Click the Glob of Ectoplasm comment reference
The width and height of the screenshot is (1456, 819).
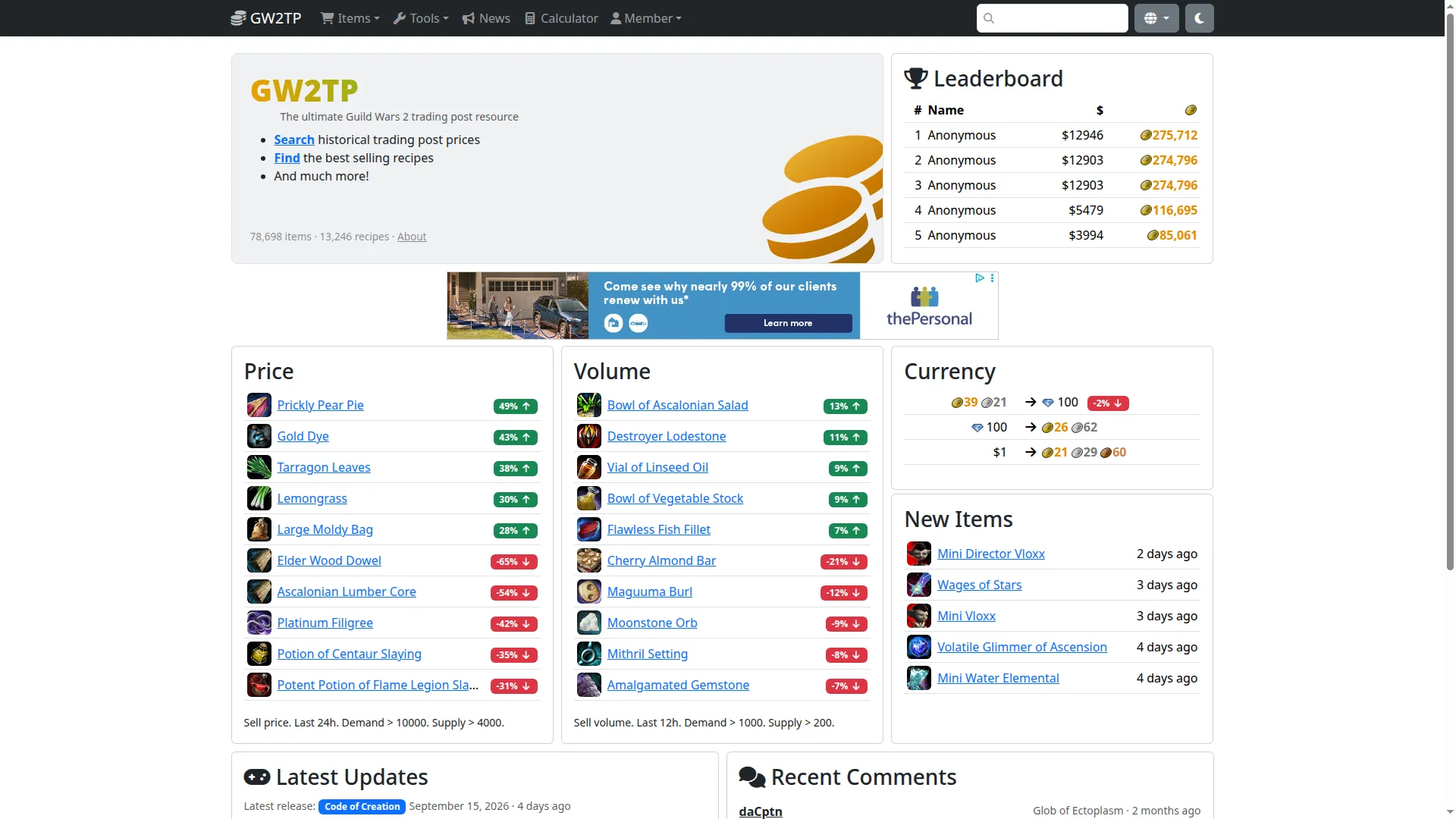tap(1078, 811)
